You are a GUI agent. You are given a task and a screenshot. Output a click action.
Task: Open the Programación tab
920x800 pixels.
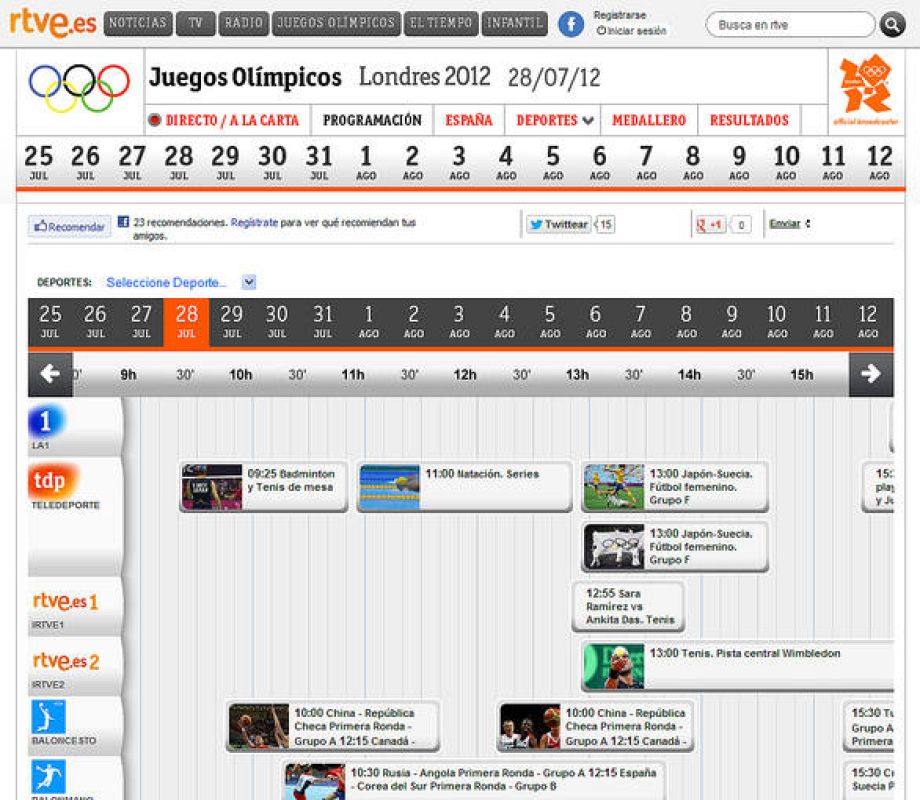point(372,120)
